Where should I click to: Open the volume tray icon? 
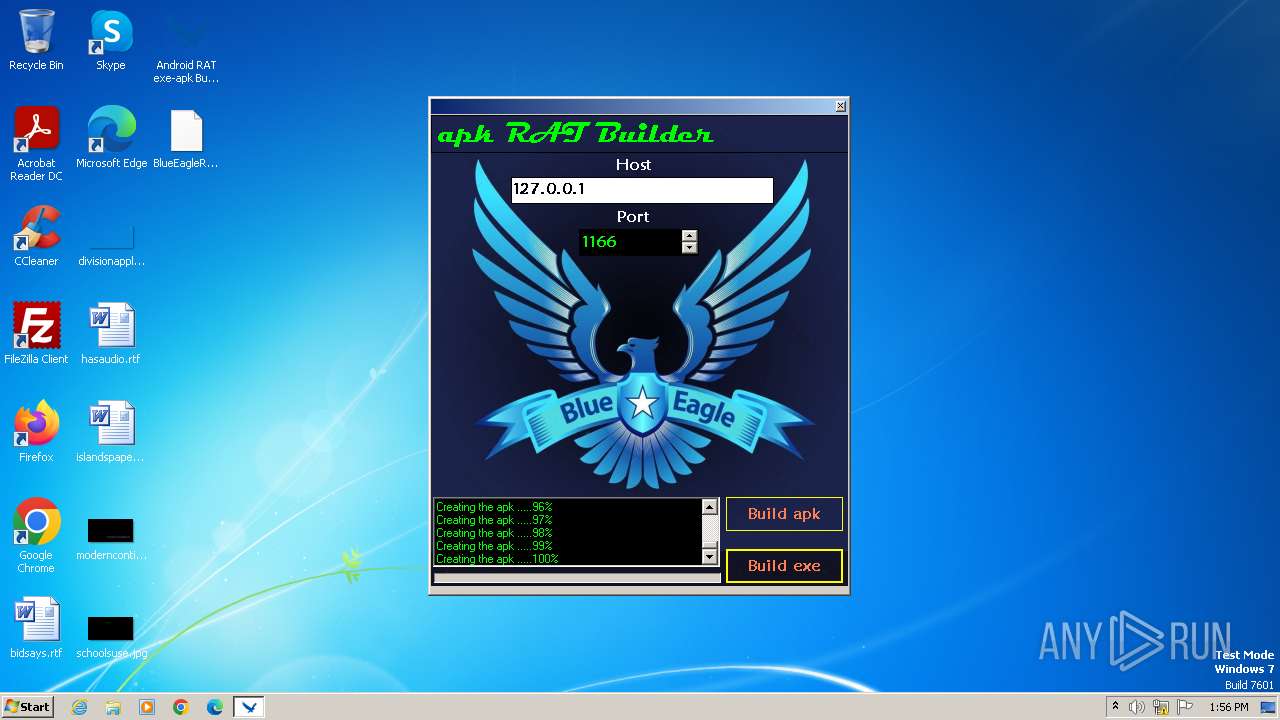(1137, 707)
